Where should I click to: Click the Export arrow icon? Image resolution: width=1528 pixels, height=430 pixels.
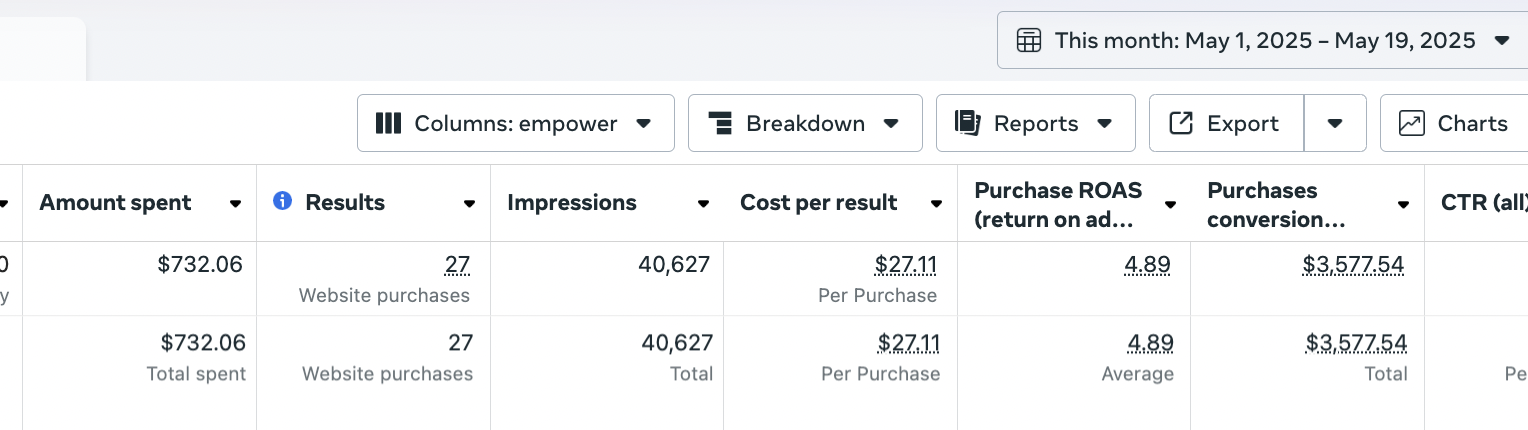[x=1181, y=124]
